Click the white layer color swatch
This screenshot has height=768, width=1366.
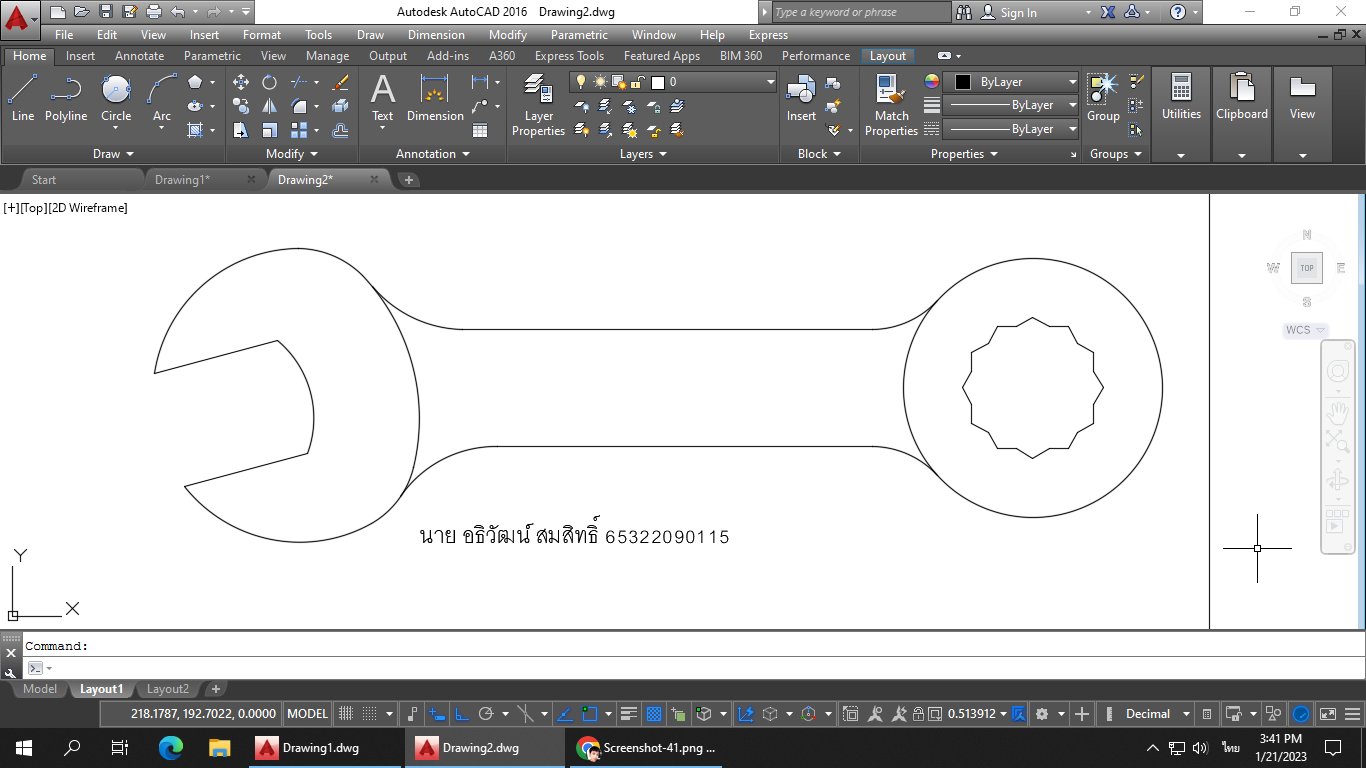coord(658,82)
